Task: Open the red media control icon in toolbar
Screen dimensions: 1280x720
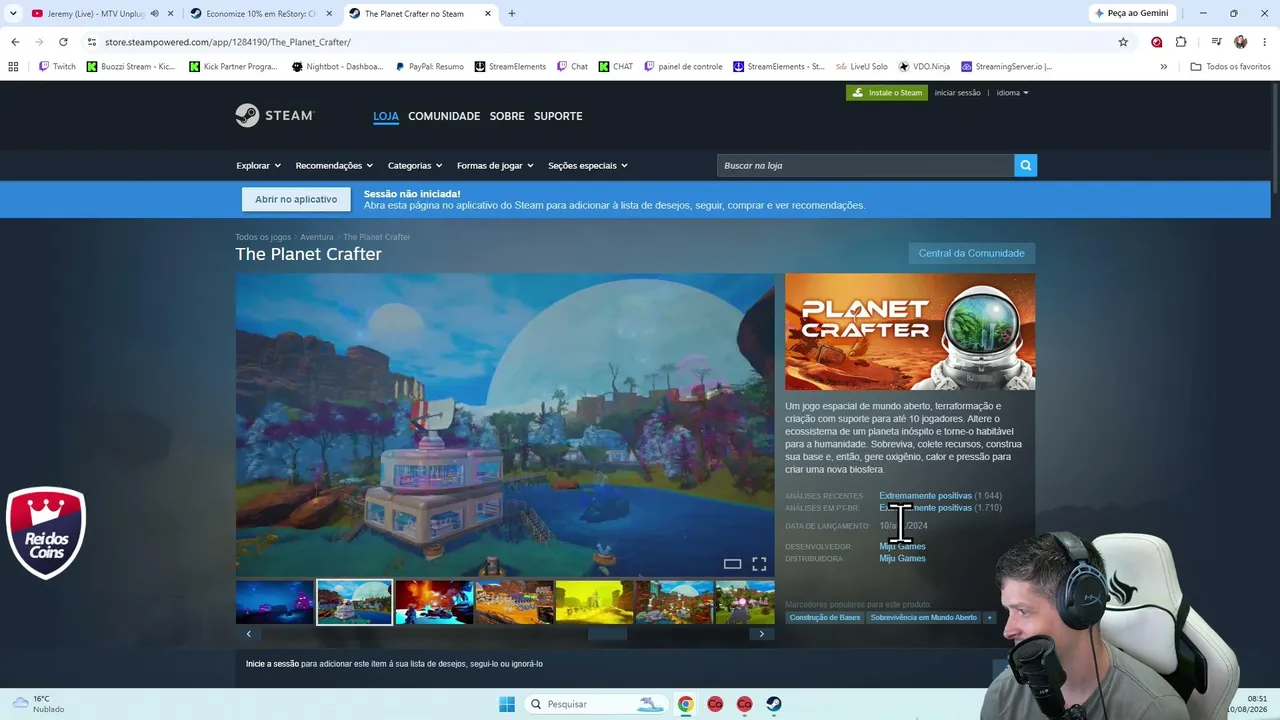Action: point(1156,42)
